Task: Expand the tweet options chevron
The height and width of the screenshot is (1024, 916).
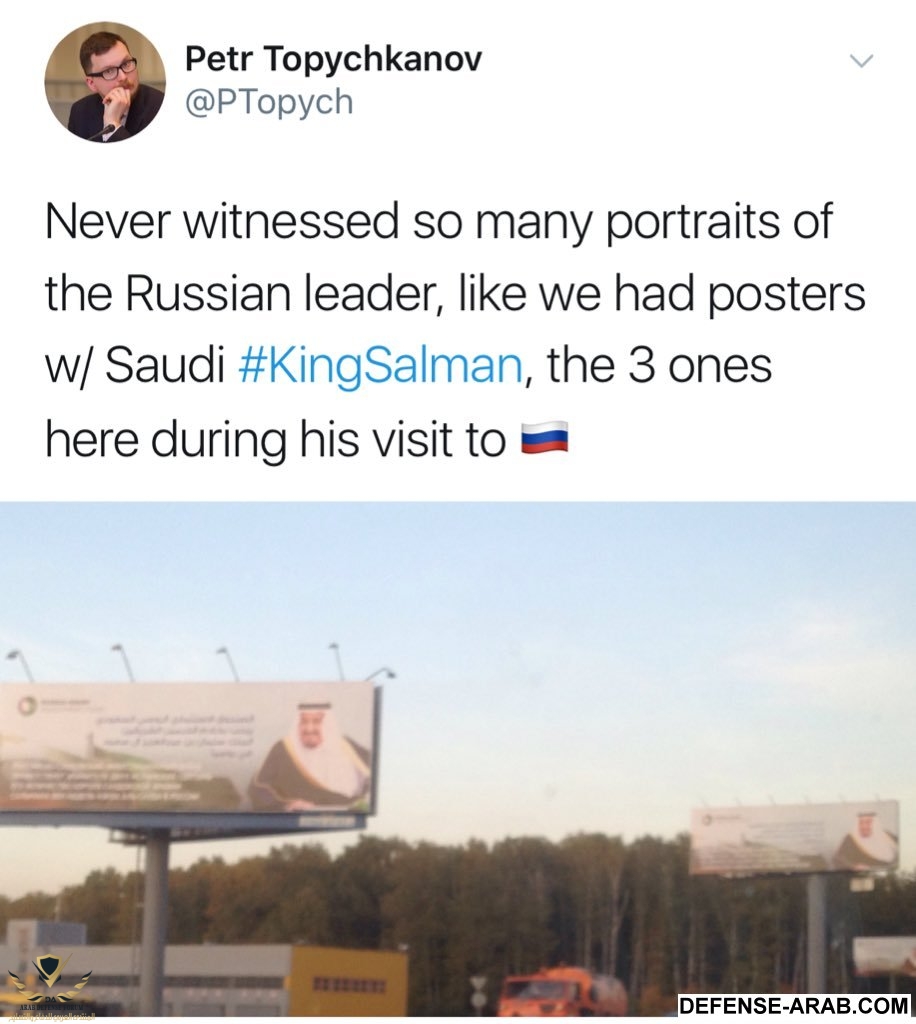Action: click(860, 61)
